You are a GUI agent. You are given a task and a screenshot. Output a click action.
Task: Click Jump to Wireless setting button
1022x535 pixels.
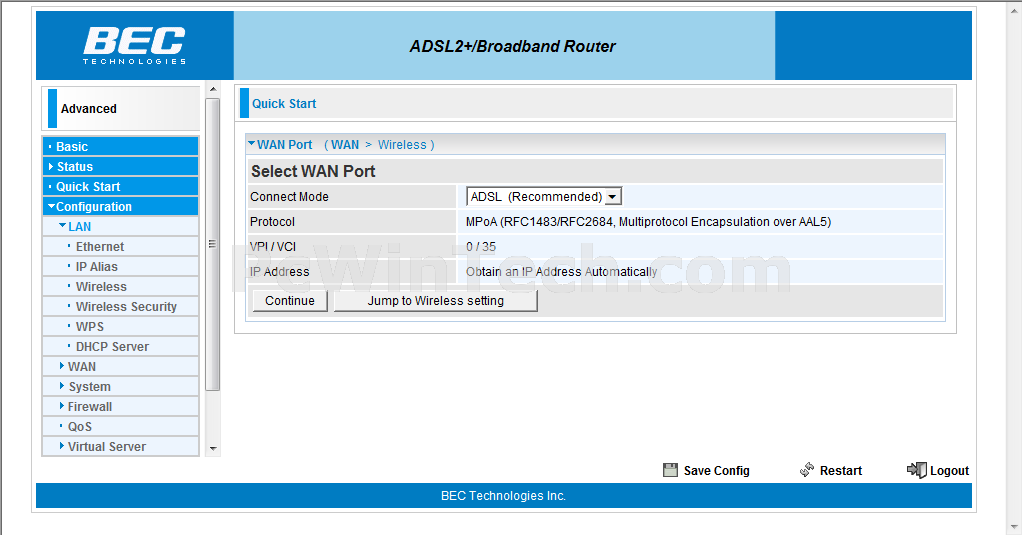click(x=435, y=300)
